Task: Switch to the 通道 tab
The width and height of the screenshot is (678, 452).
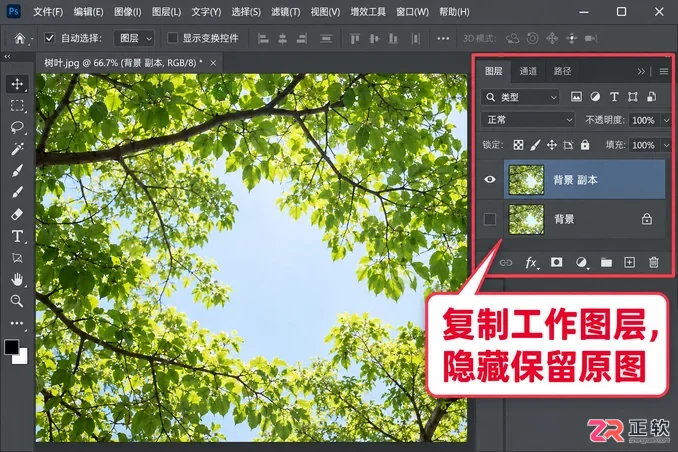Action: tap(528, 71)
